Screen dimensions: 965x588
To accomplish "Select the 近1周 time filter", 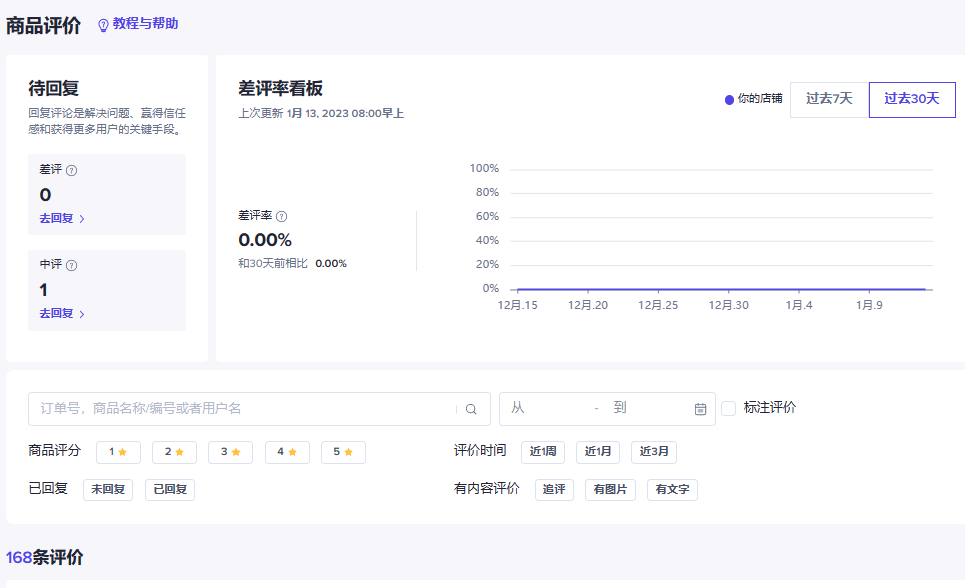I will tap(543, 452).
